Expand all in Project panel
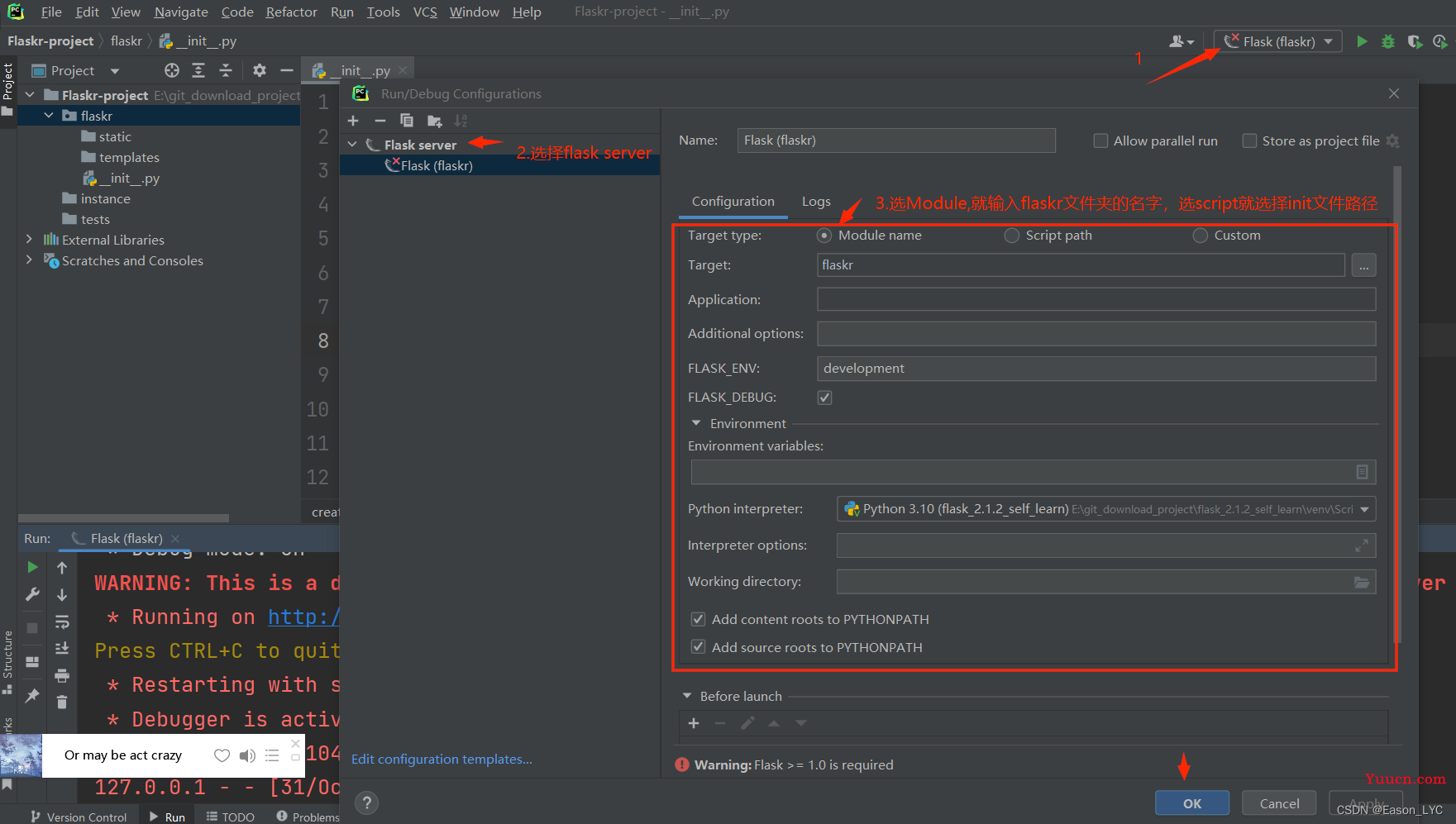Image resolution: width=1456 pixels, height=824 pixels. pyautogui.click(x=198, y=70)
